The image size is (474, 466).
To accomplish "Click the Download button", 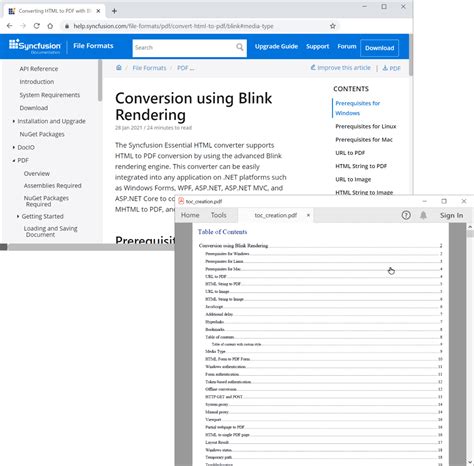I will click(x=379, y=48).
